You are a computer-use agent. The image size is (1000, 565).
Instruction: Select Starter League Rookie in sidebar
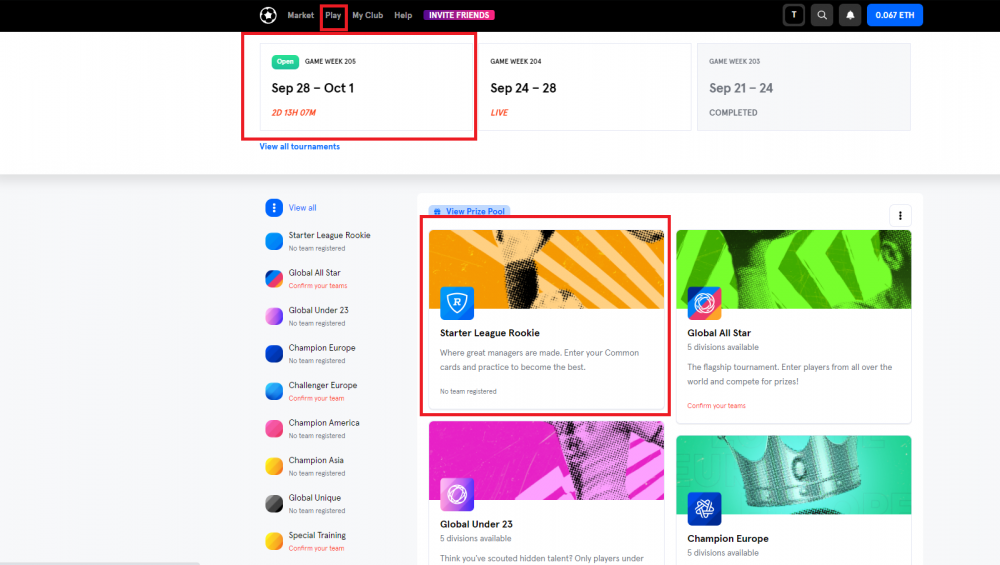[x=329, y=235]
